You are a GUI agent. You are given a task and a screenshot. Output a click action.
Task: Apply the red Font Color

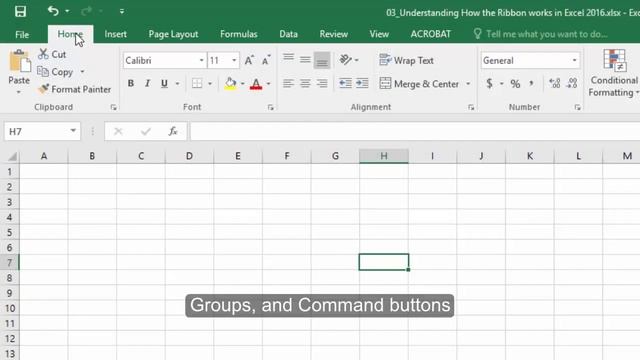(x=256, y=84)
